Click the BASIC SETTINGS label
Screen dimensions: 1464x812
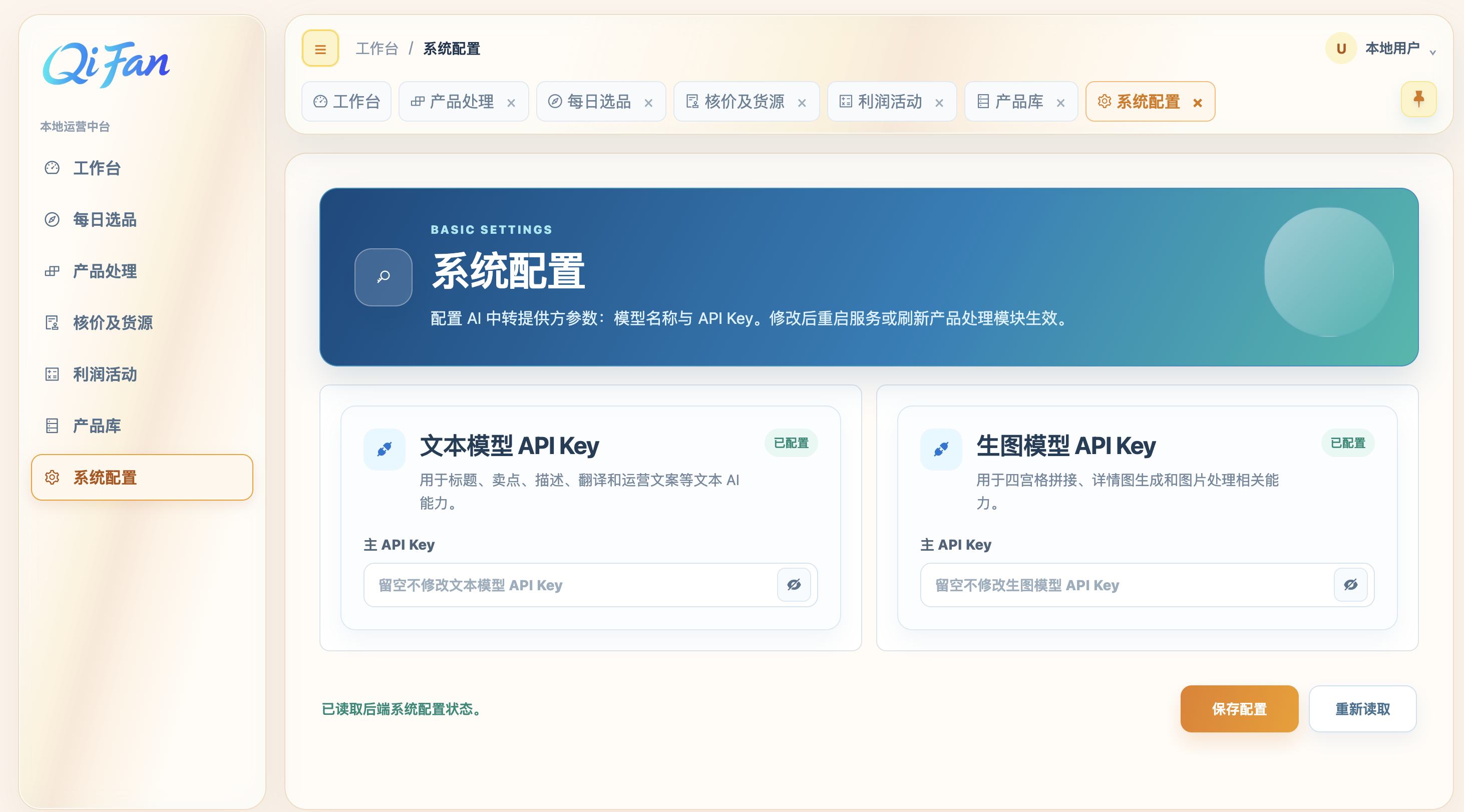point(492,230)
